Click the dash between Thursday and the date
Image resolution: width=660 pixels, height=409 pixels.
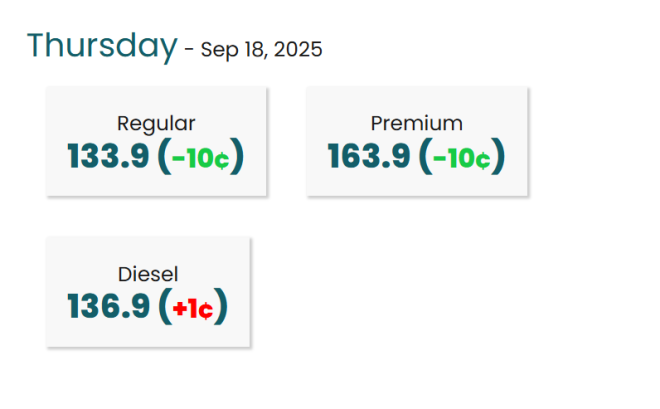tap(188, 48)
